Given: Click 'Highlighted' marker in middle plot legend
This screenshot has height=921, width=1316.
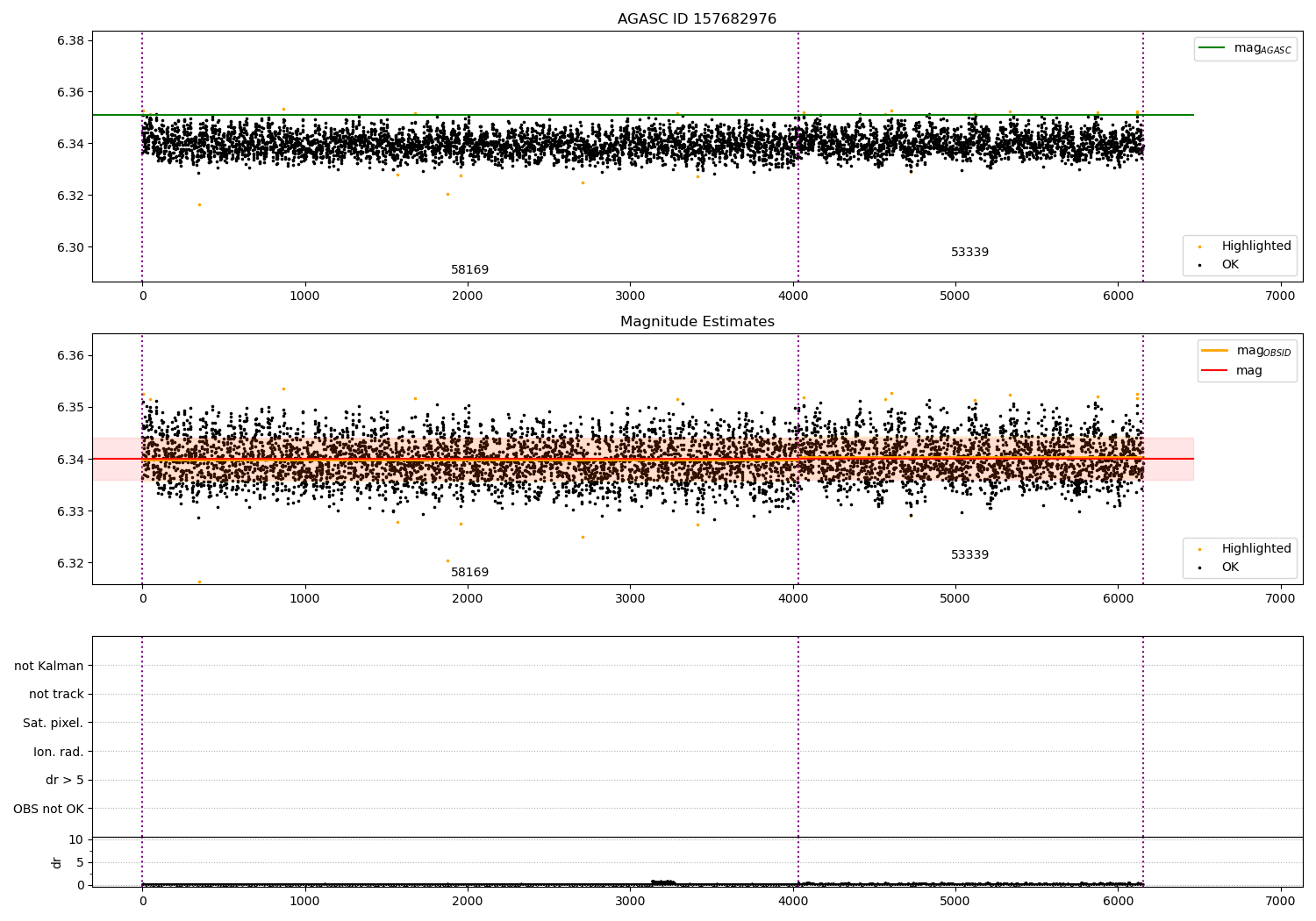Looking at the screenshot, I should coord(1199,549).
